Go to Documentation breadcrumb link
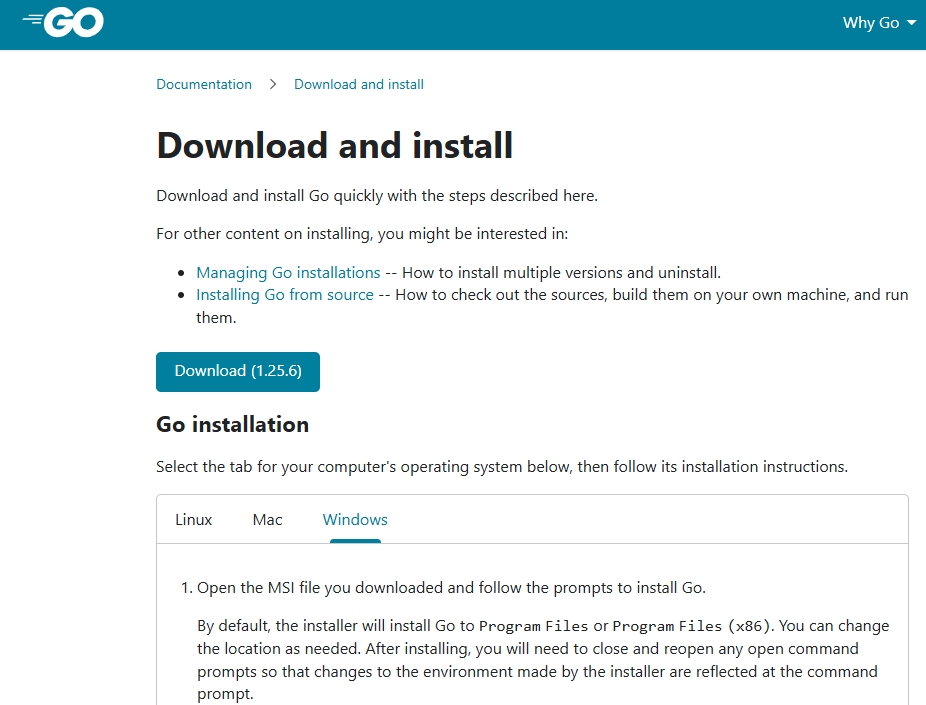 pos(204,84)
